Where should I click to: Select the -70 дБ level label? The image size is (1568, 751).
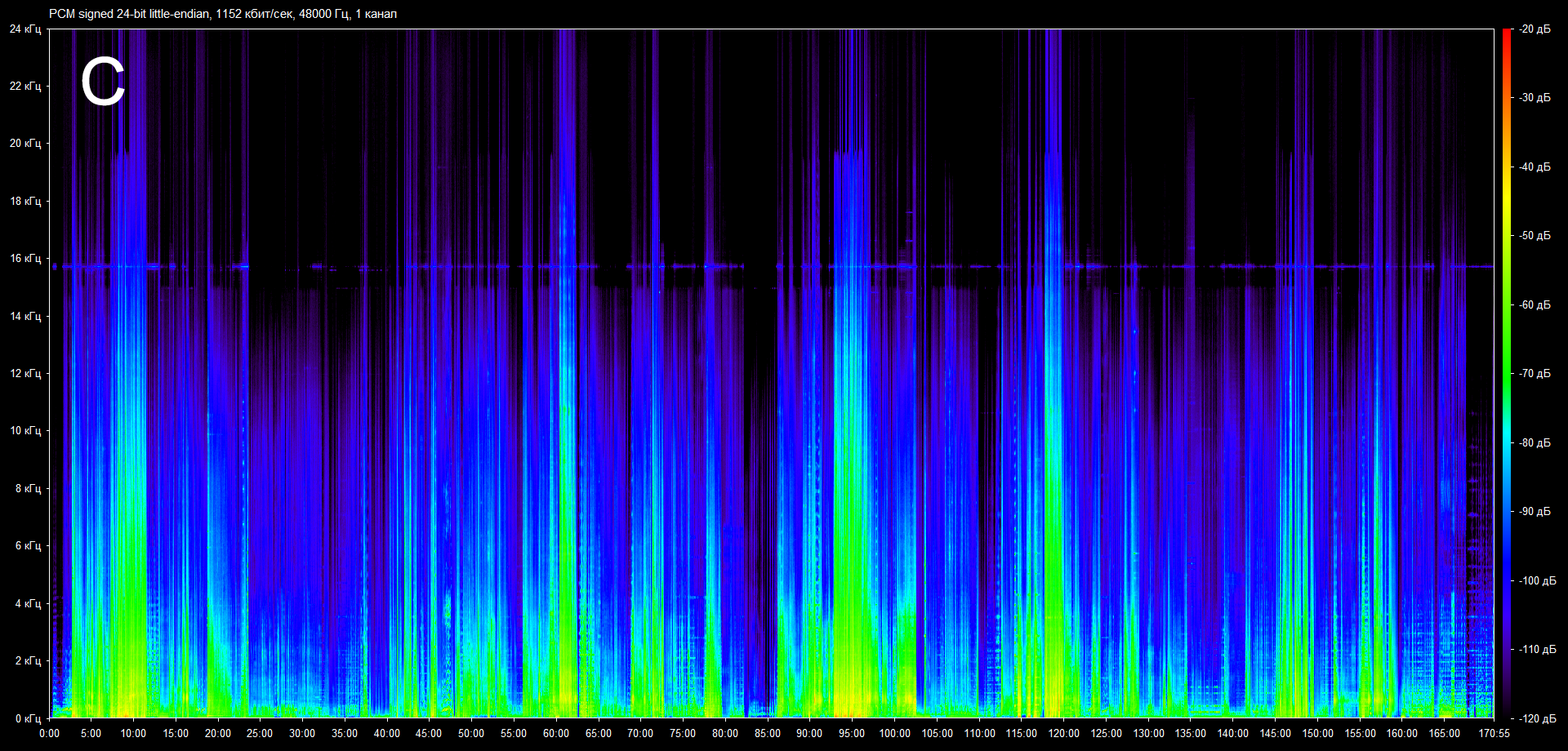click(x=1535, y=374)
